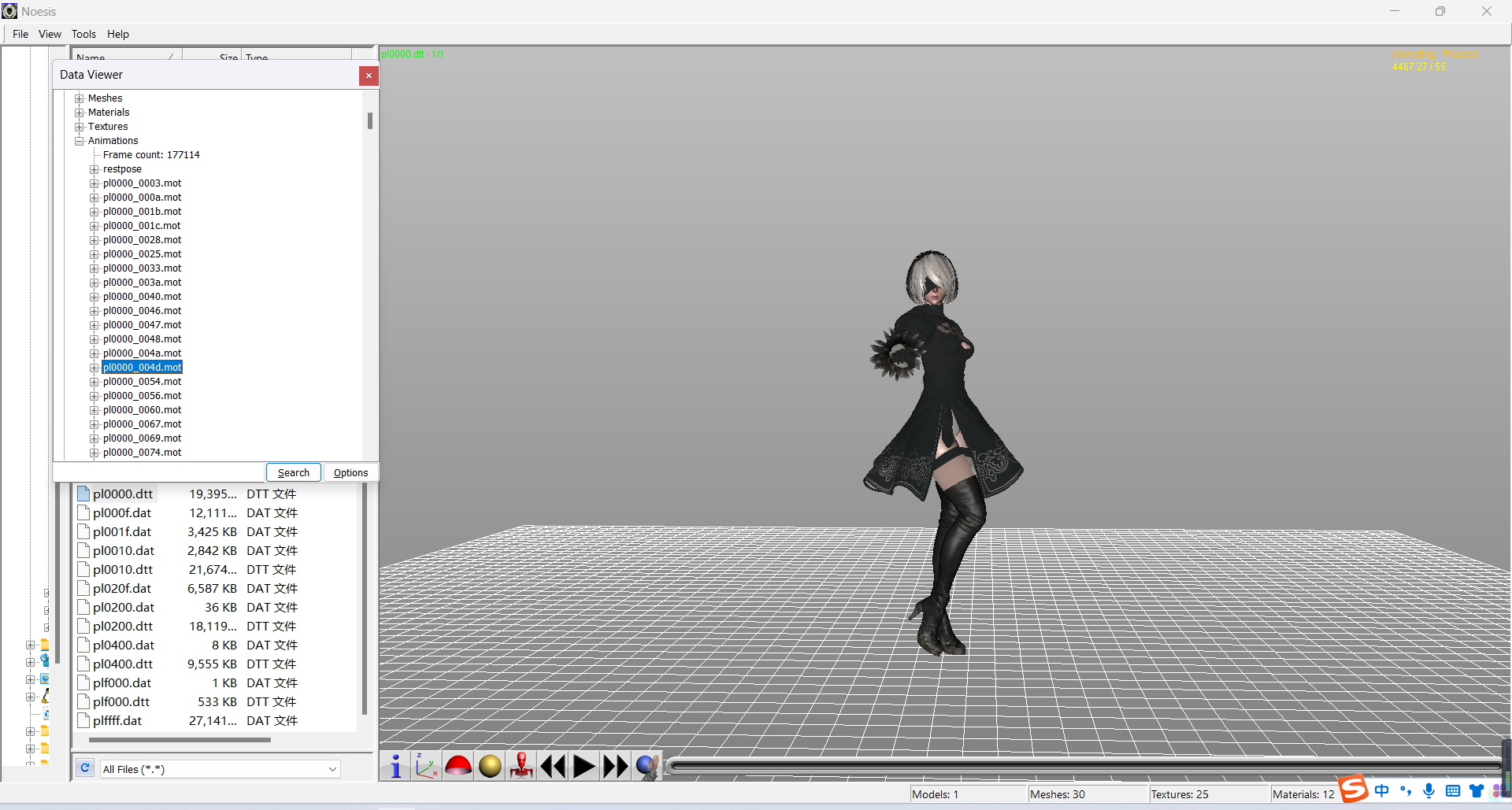
Task: Expand pl0000_004d.mot animation node
Action: 94,368
